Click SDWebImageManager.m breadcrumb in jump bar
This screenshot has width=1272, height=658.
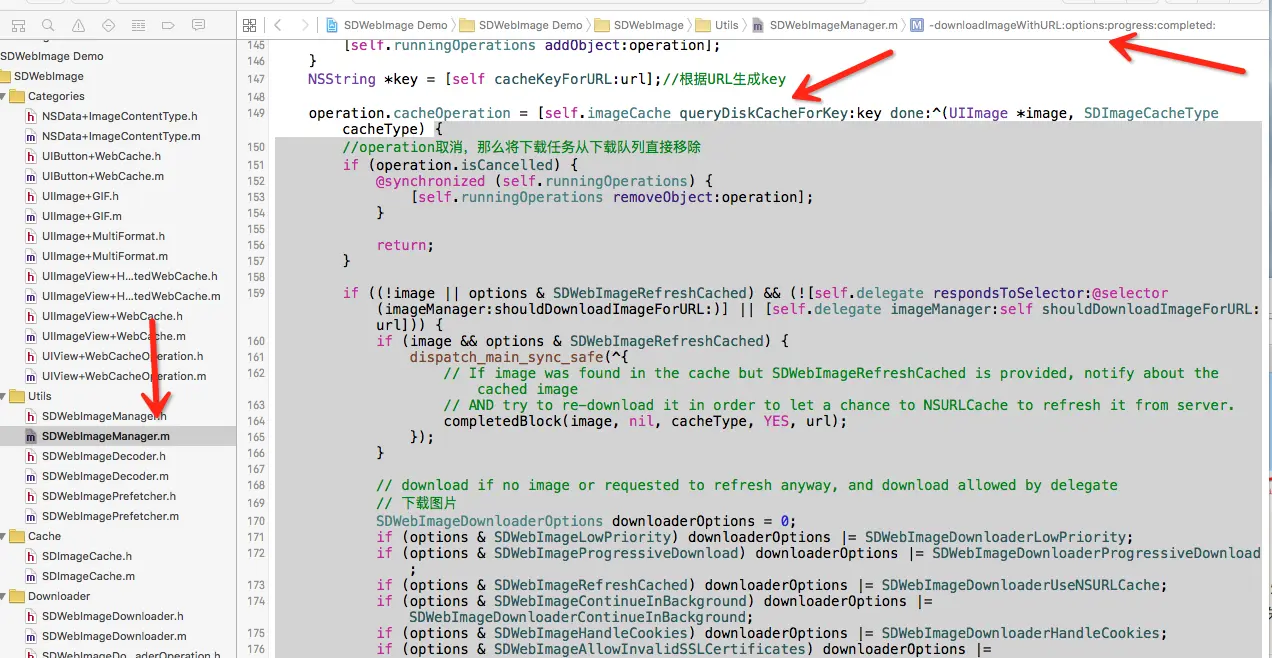point(825,25)
